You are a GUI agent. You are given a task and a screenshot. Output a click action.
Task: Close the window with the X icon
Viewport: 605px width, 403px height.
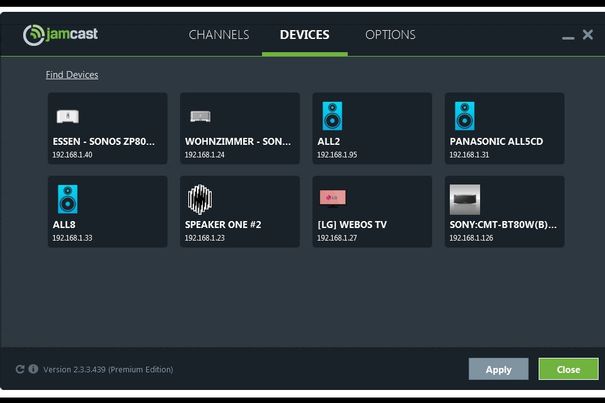coord(588,35)
